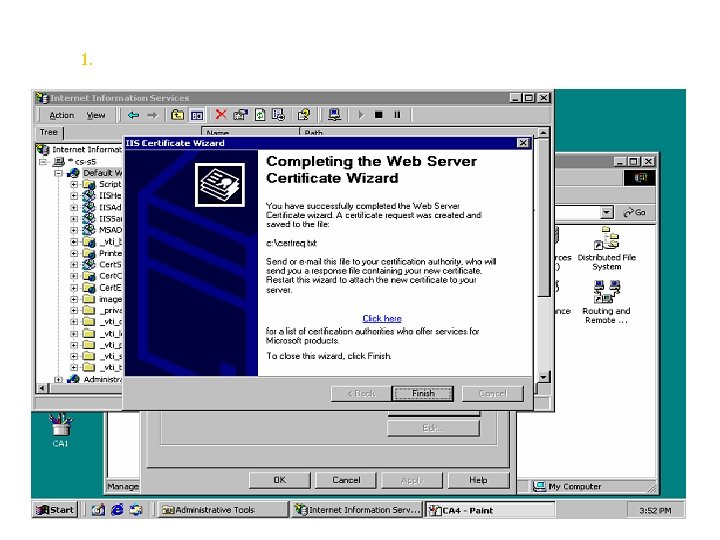Switch to Administrative Tools taskbar button
The width and height of the screenshot is (720, 540).
point(223,510)
